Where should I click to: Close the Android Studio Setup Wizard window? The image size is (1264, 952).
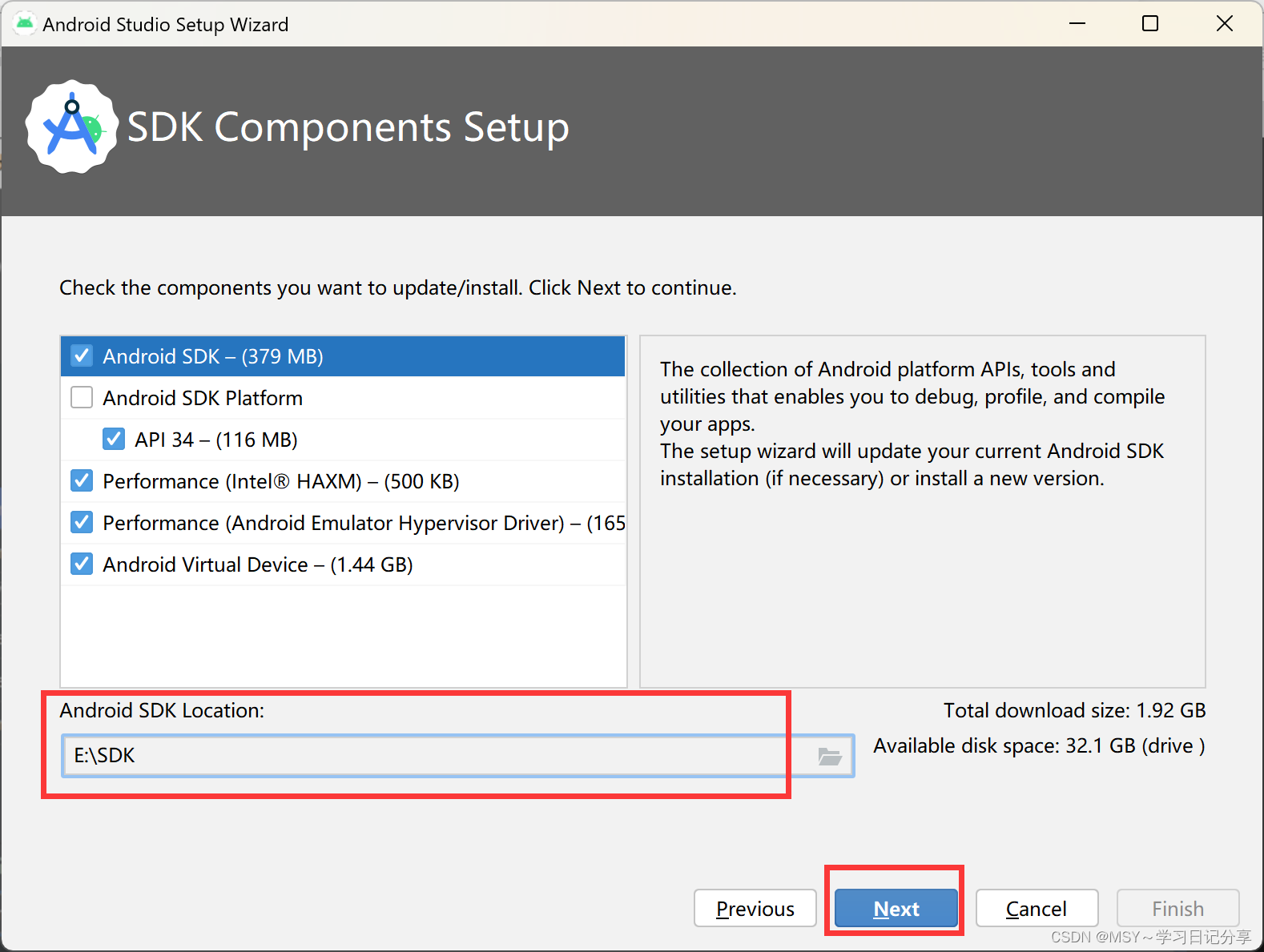point(1224,23)
